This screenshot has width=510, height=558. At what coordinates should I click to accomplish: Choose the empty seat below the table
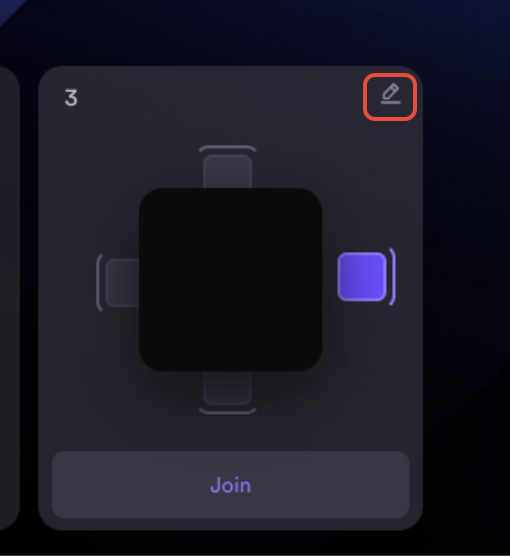[227, 388]
